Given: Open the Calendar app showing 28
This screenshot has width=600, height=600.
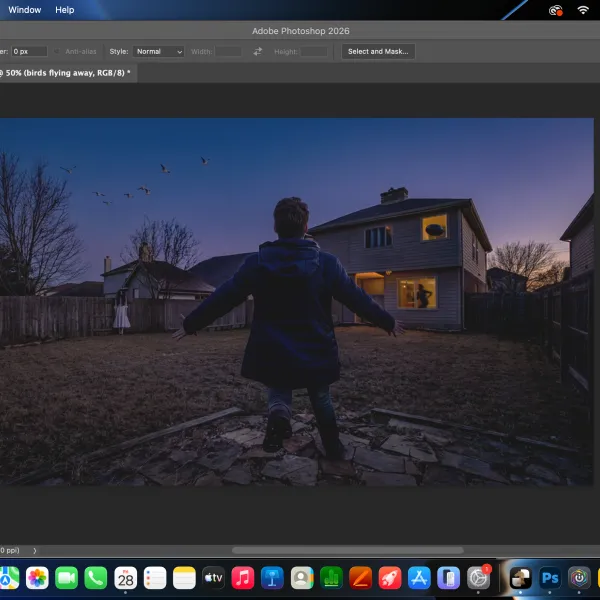Looking at the screenshot, I should click(126, 577).
